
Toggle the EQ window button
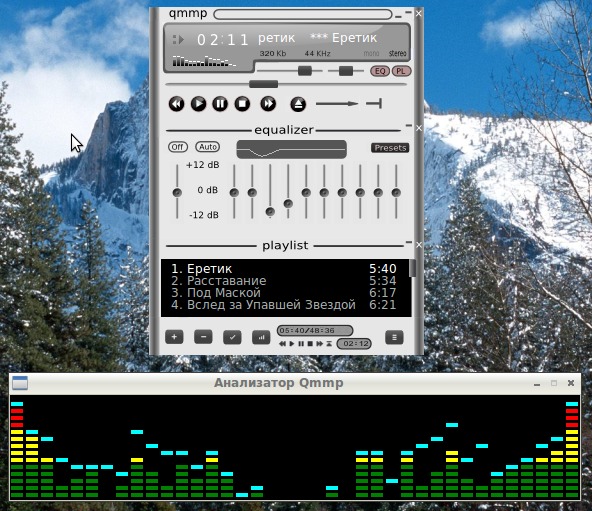(380, 71)
